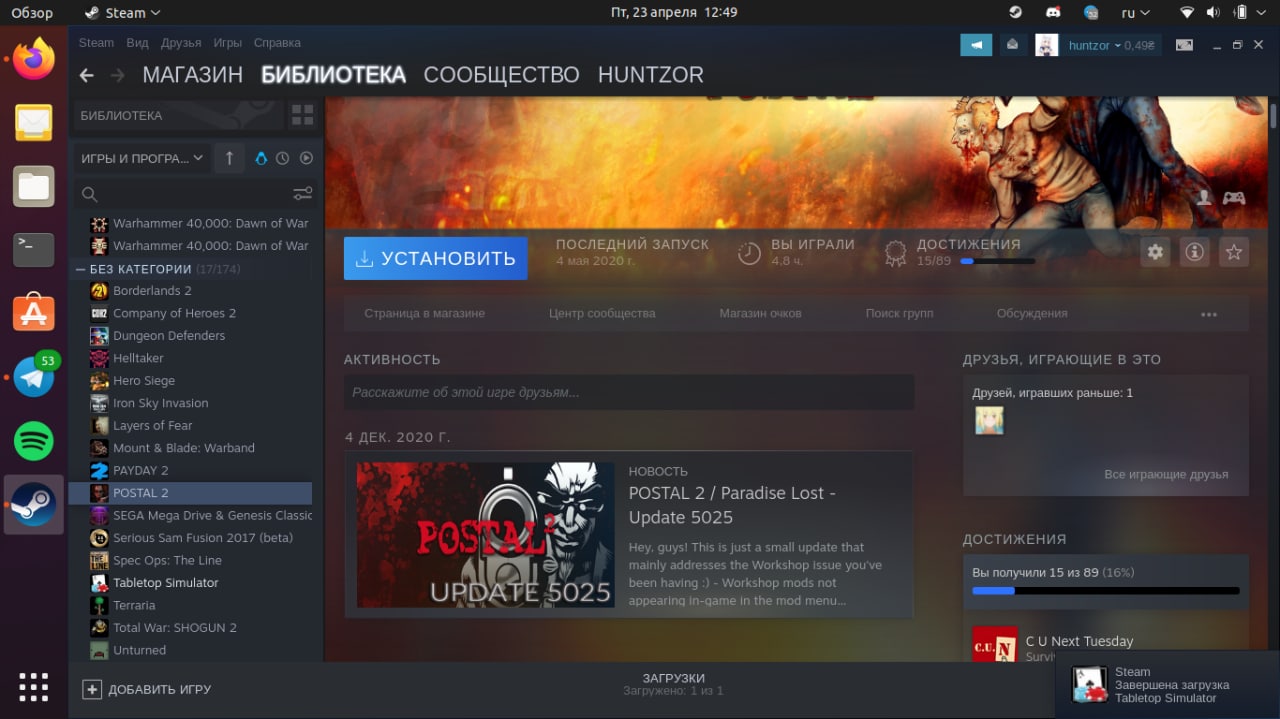
Task: Click the achievements progress bar in sidebar
Action: [1105, 591]
